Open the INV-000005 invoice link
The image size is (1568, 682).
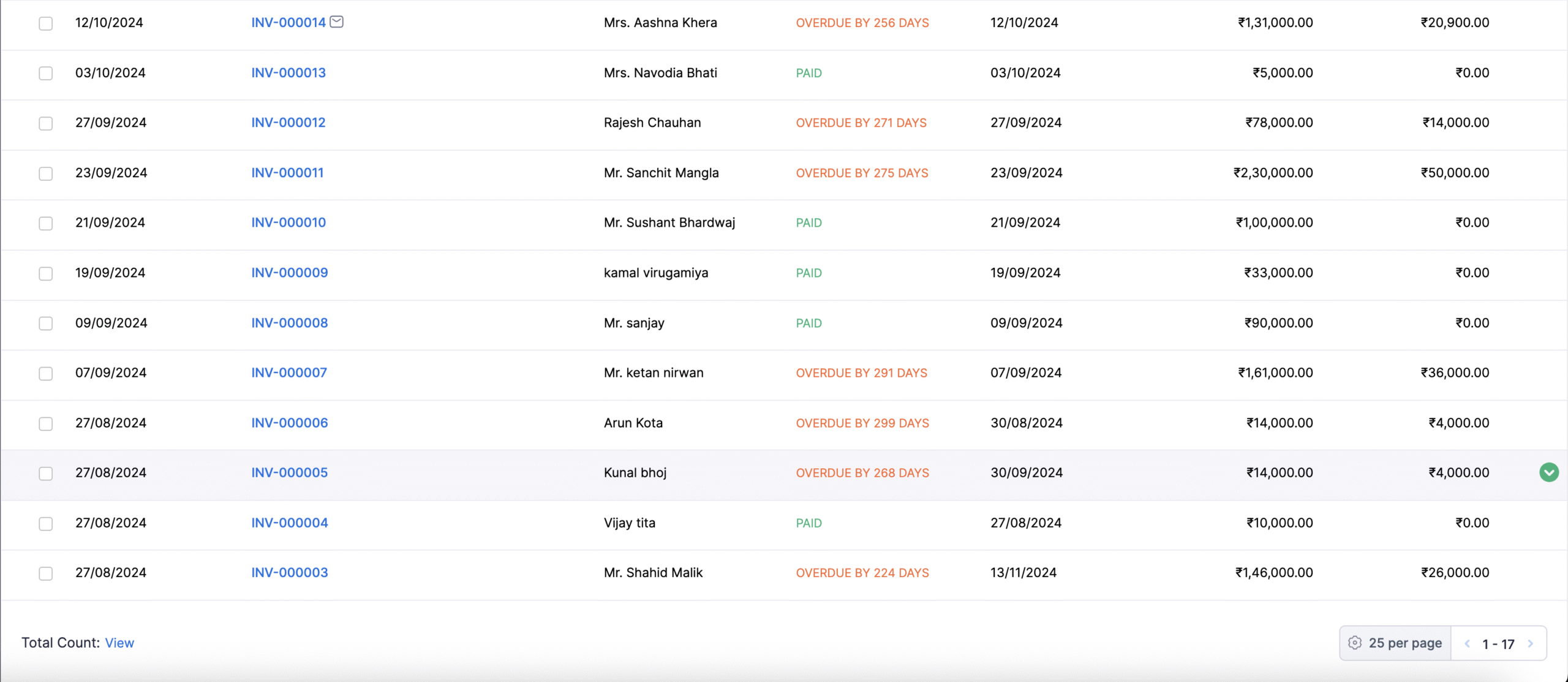coord(290,472)
